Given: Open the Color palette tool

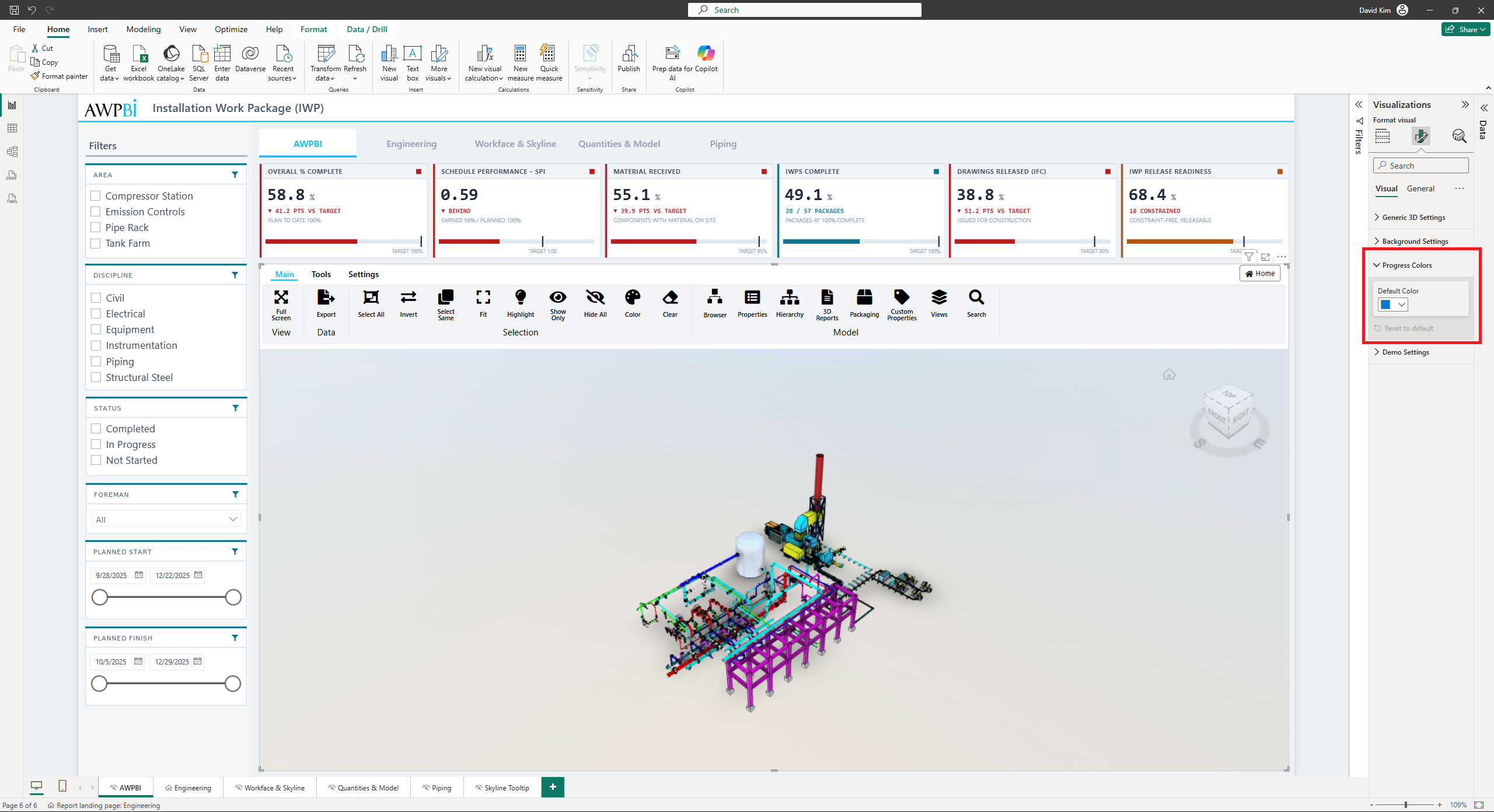Looking at the screenshot, I should 633,304.
